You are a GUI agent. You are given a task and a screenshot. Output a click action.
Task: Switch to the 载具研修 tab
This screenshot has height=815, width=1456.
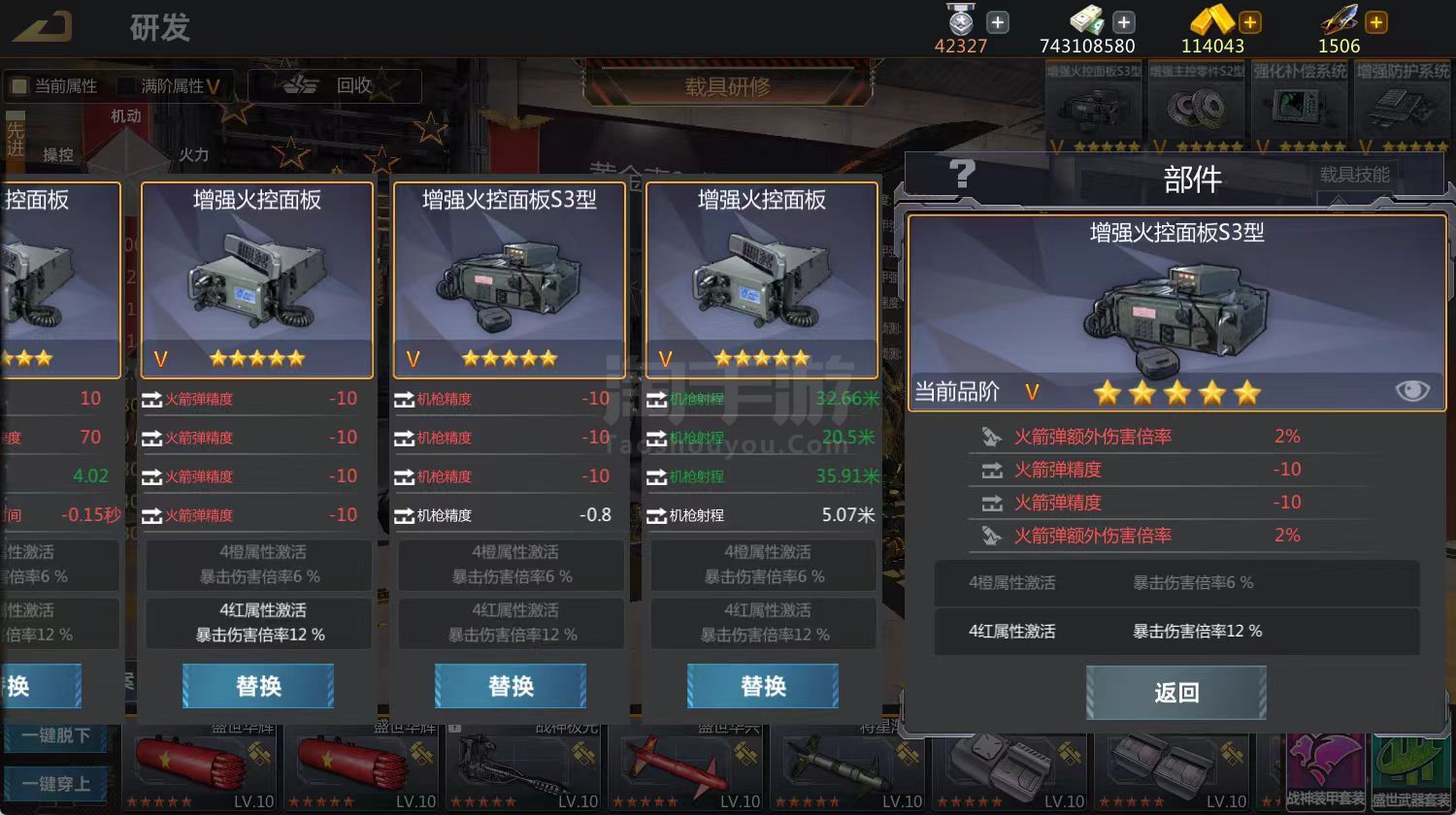(x=727, y=86)
